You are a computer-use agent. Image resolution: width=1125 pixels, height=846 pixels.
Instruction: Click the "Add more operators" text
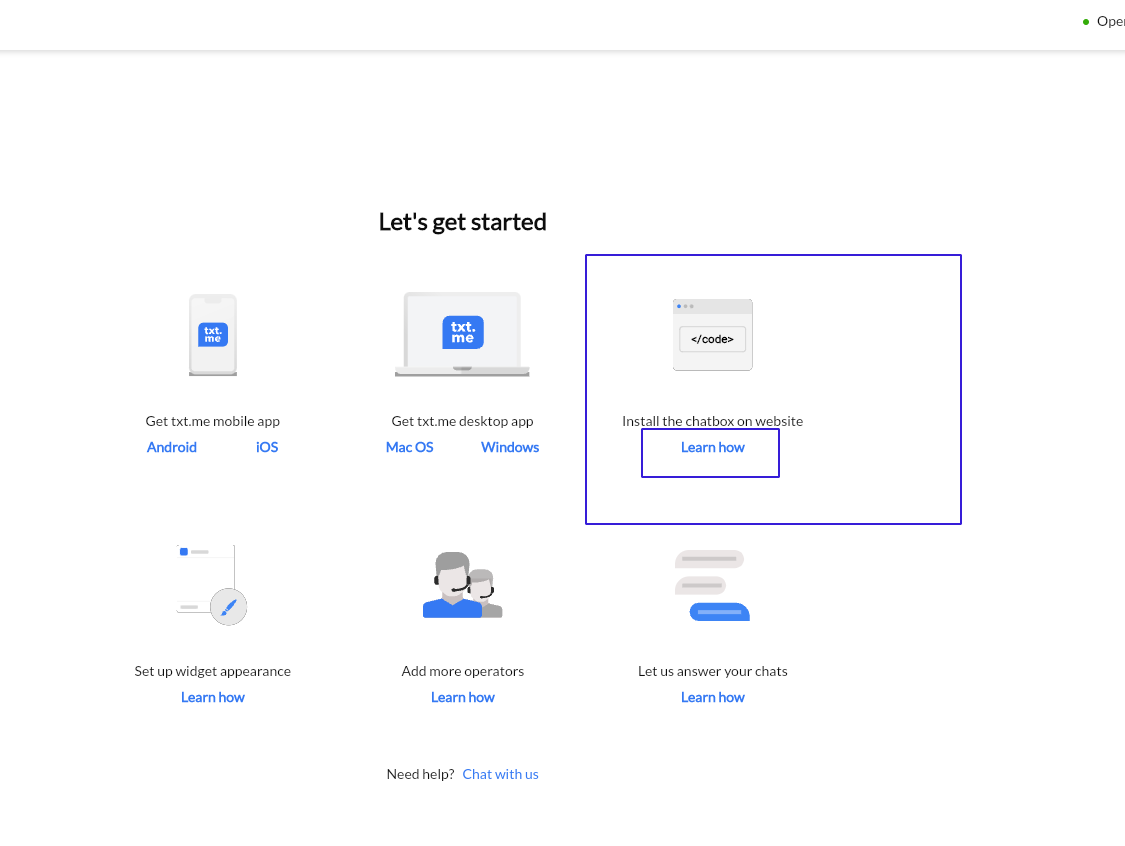pyautogui.click(x=463, y=672)
